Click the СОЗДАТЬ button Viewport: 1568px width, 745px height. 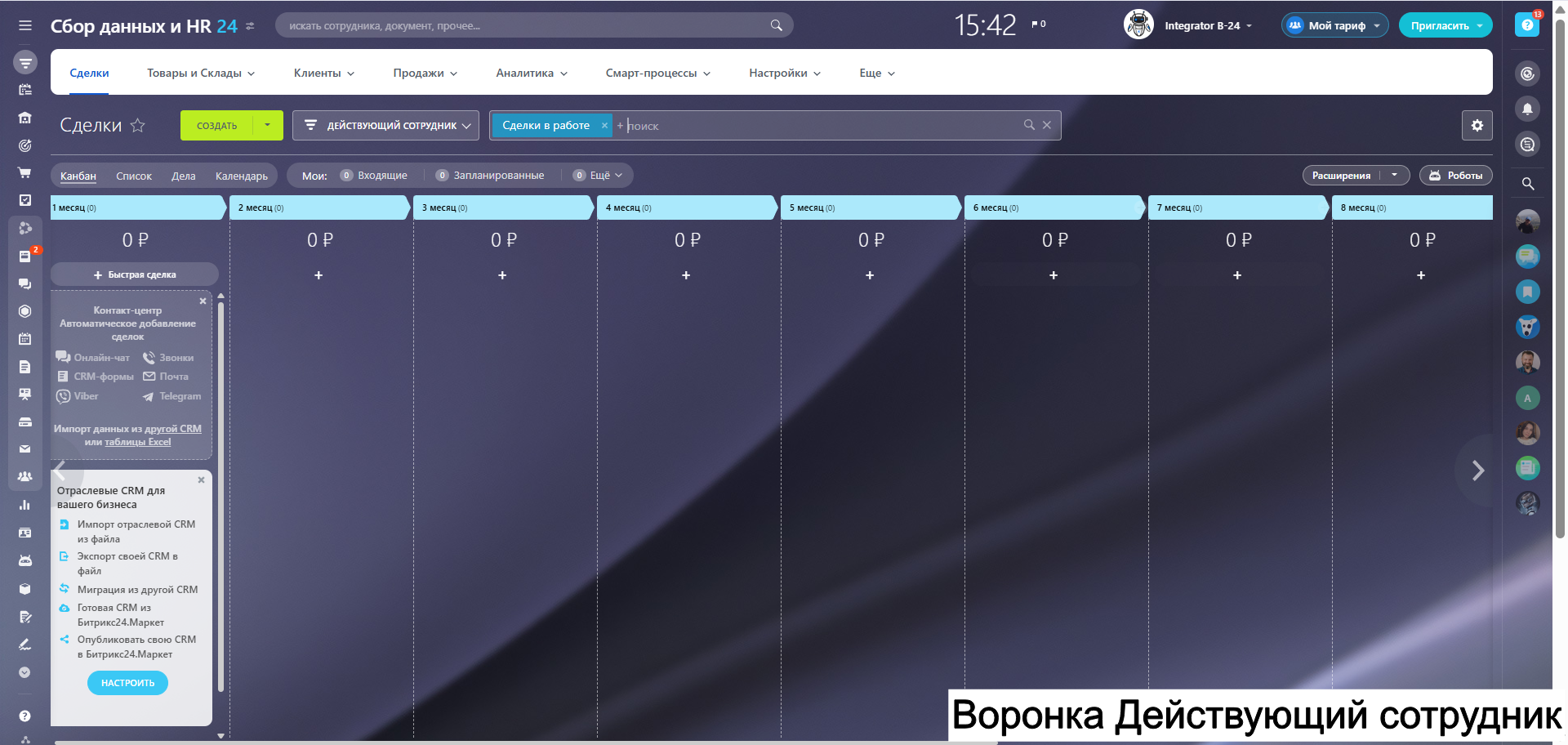pos(216,125)
